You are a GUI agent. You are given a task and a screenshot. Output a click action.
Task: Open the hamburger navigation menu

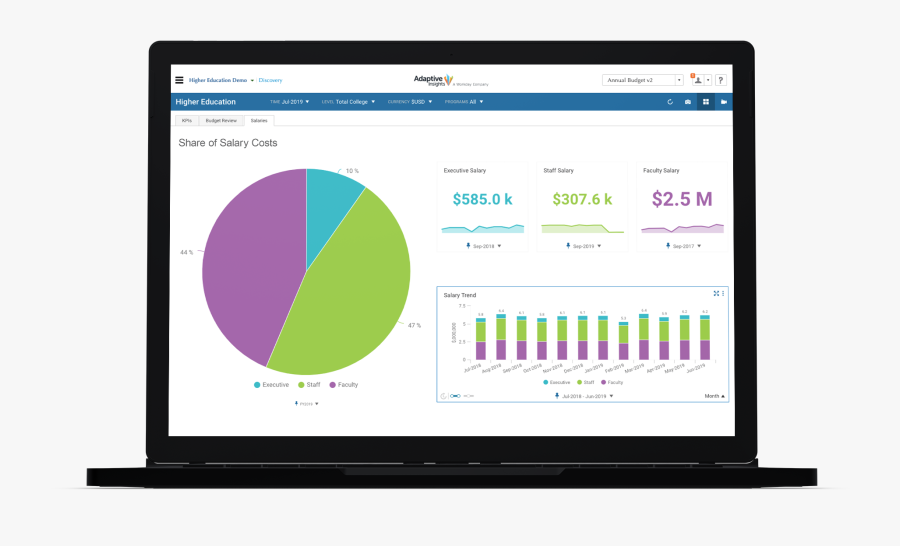pos(179,80)
